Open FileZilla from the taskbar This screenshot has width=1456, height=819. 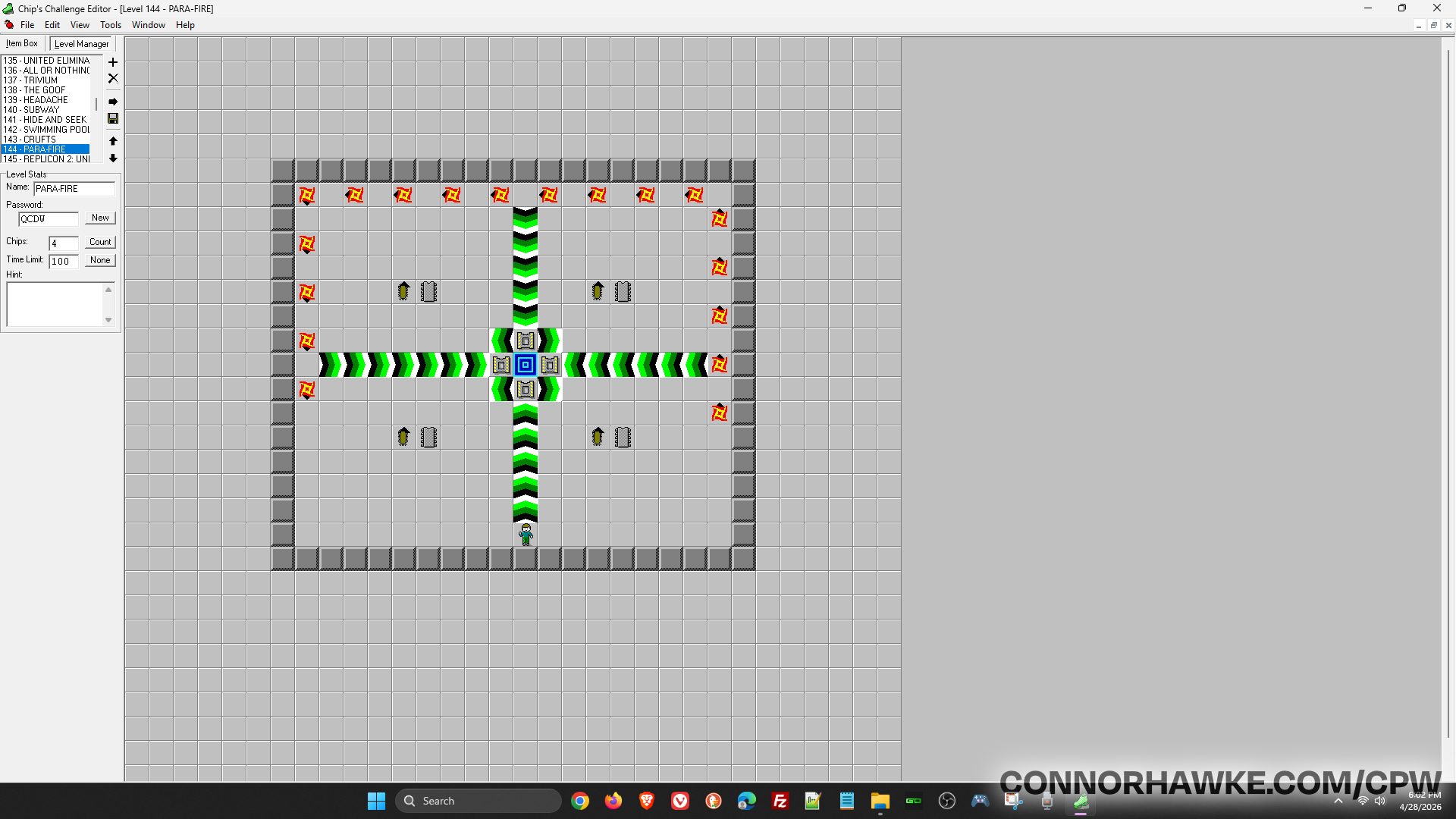(x=780, y=801)
